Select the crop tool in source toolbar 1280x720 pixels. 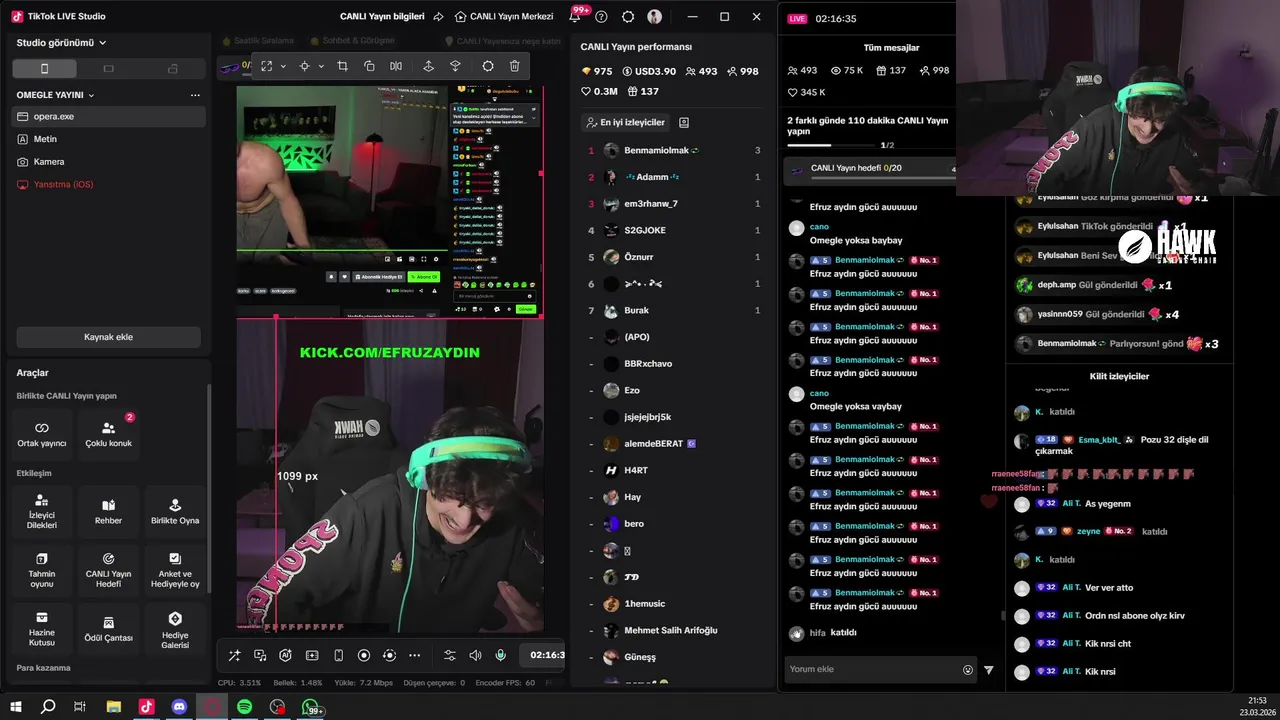point(342,66)
